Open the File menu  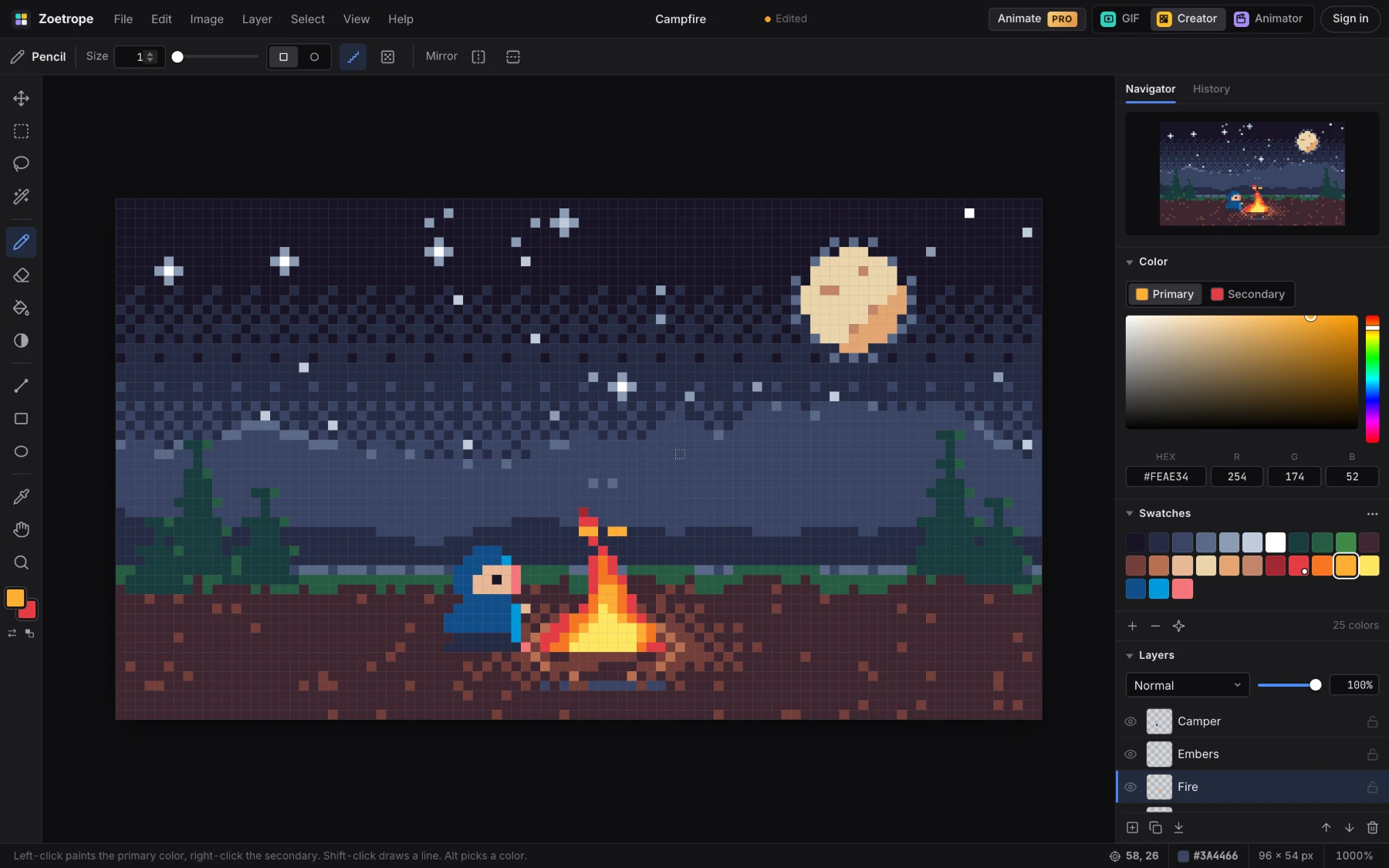tap(123, 19)
